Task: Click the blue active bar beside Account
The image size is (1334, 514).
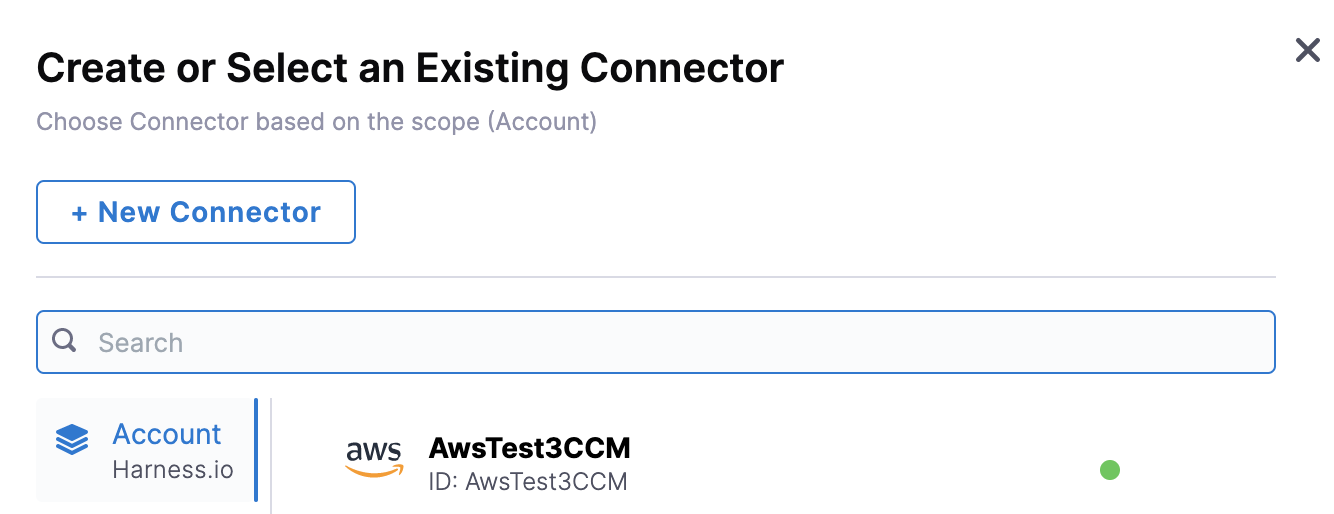Action: click(256, 450)
